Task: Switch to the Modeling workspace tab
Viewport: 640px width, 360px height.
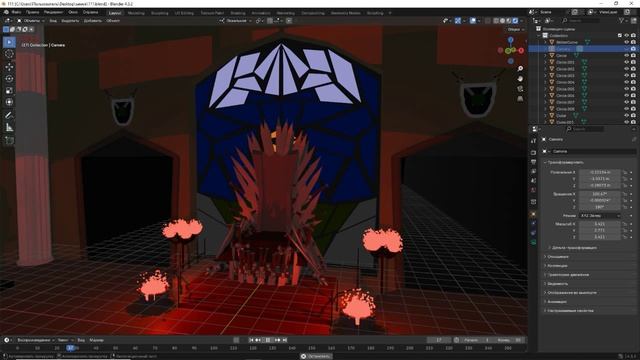Action: click(136, 13)
